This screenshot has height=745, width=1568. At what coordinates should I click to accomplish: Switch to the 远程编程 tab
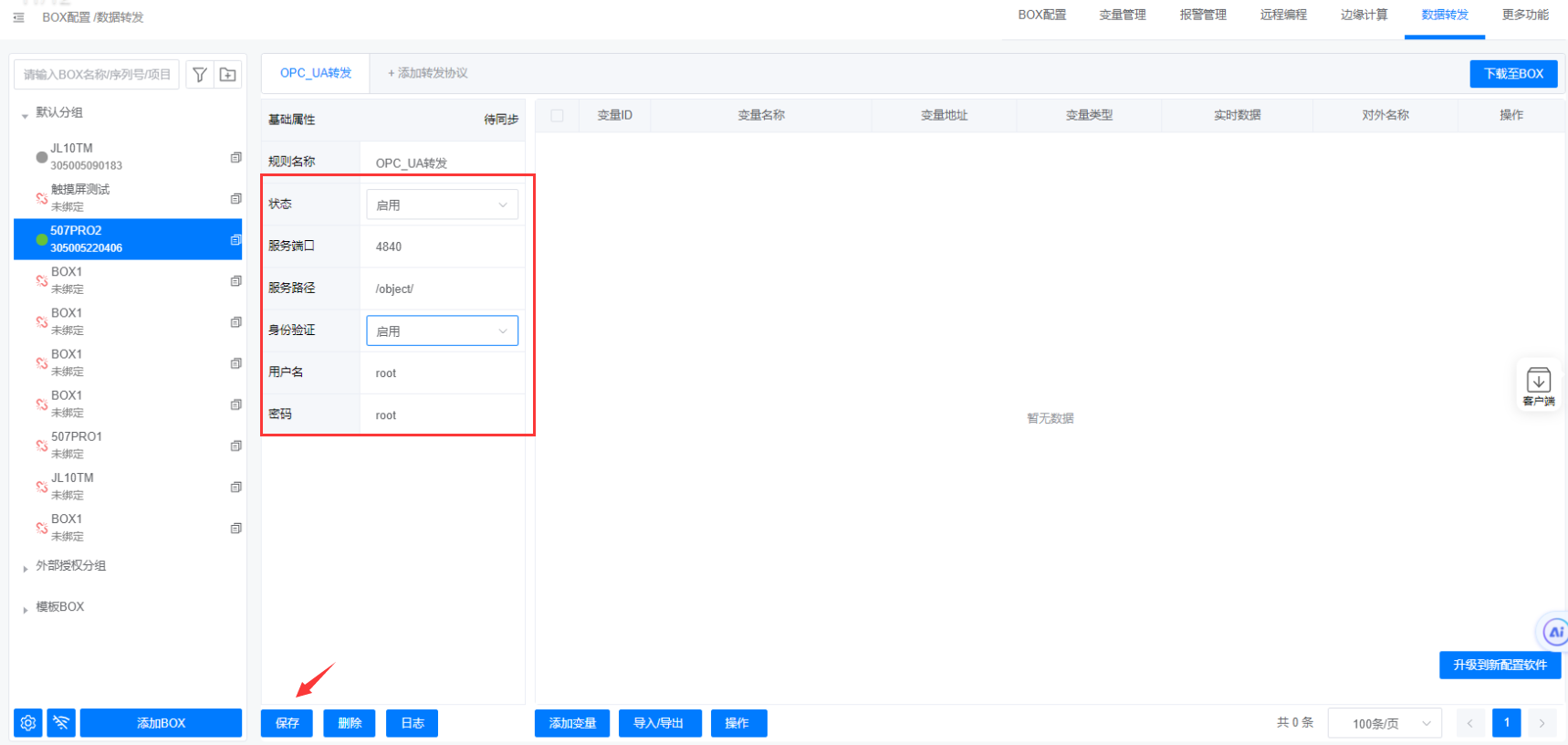point(1283,16)
